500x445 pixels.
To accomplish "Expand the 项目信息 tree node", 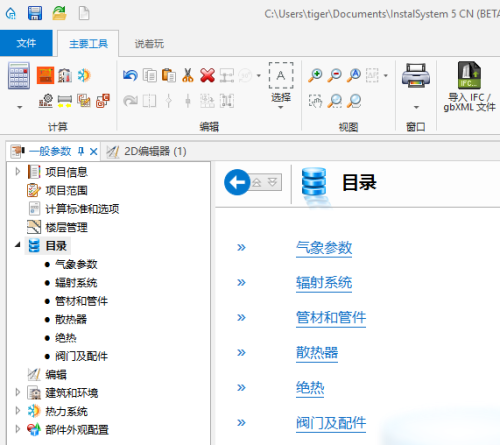I will 18,172.
